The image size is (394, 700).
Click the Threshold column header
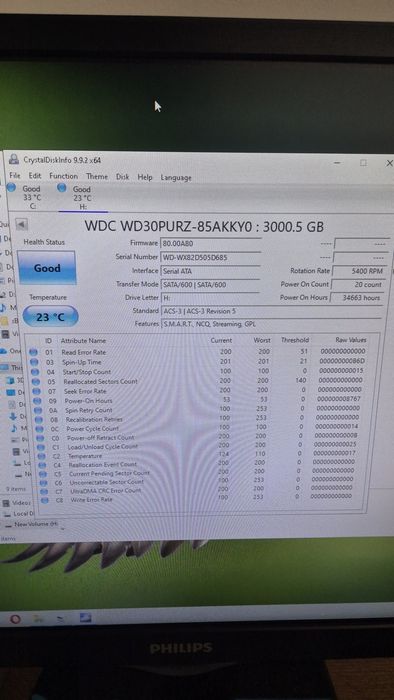coord(295,340)
